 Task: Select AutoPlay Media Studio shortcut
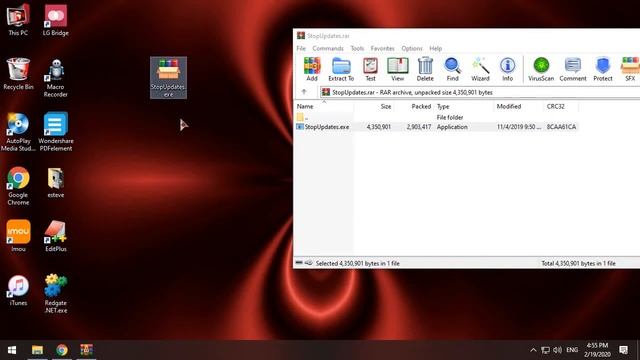coord(18,131)
